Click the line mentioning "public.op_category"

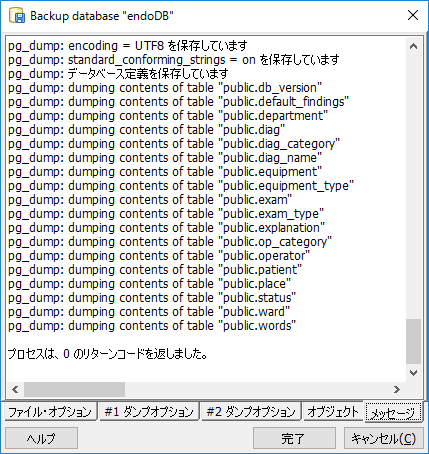170,242
